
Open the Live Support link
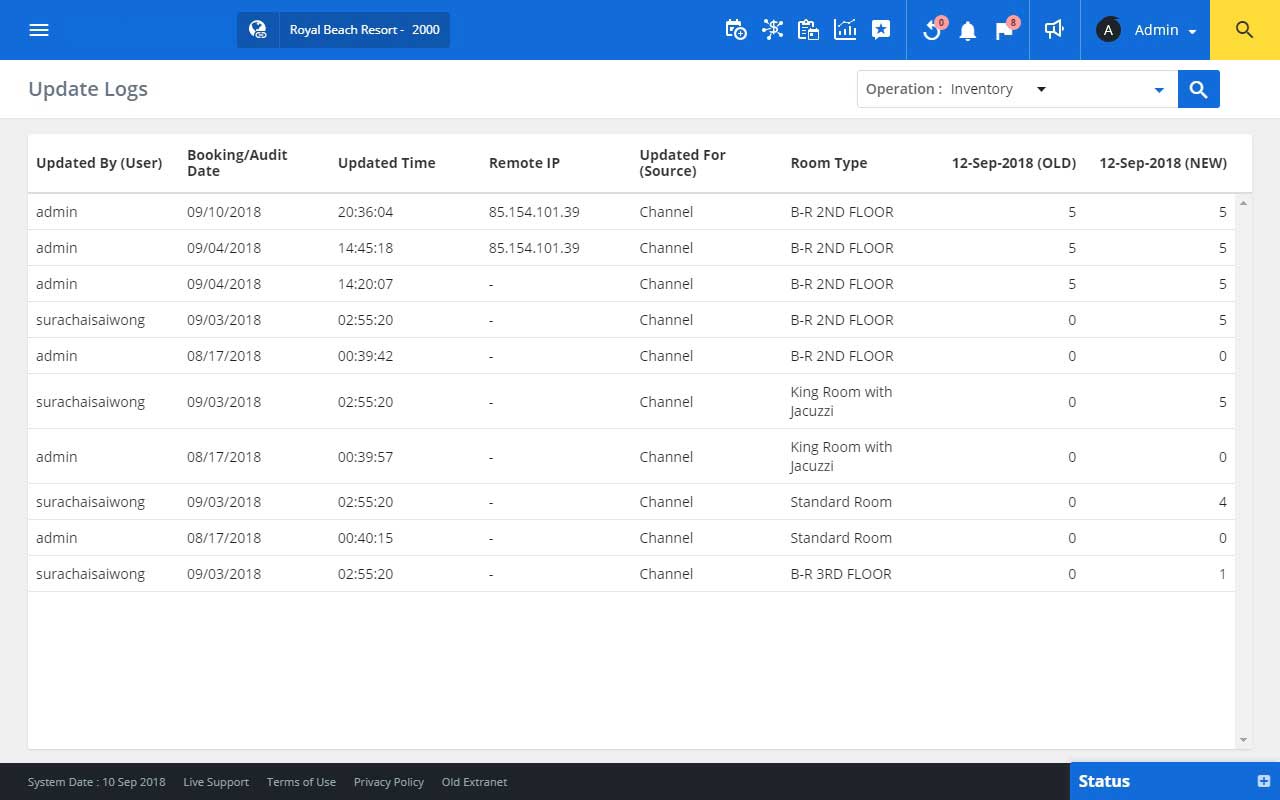coord(216,782)
